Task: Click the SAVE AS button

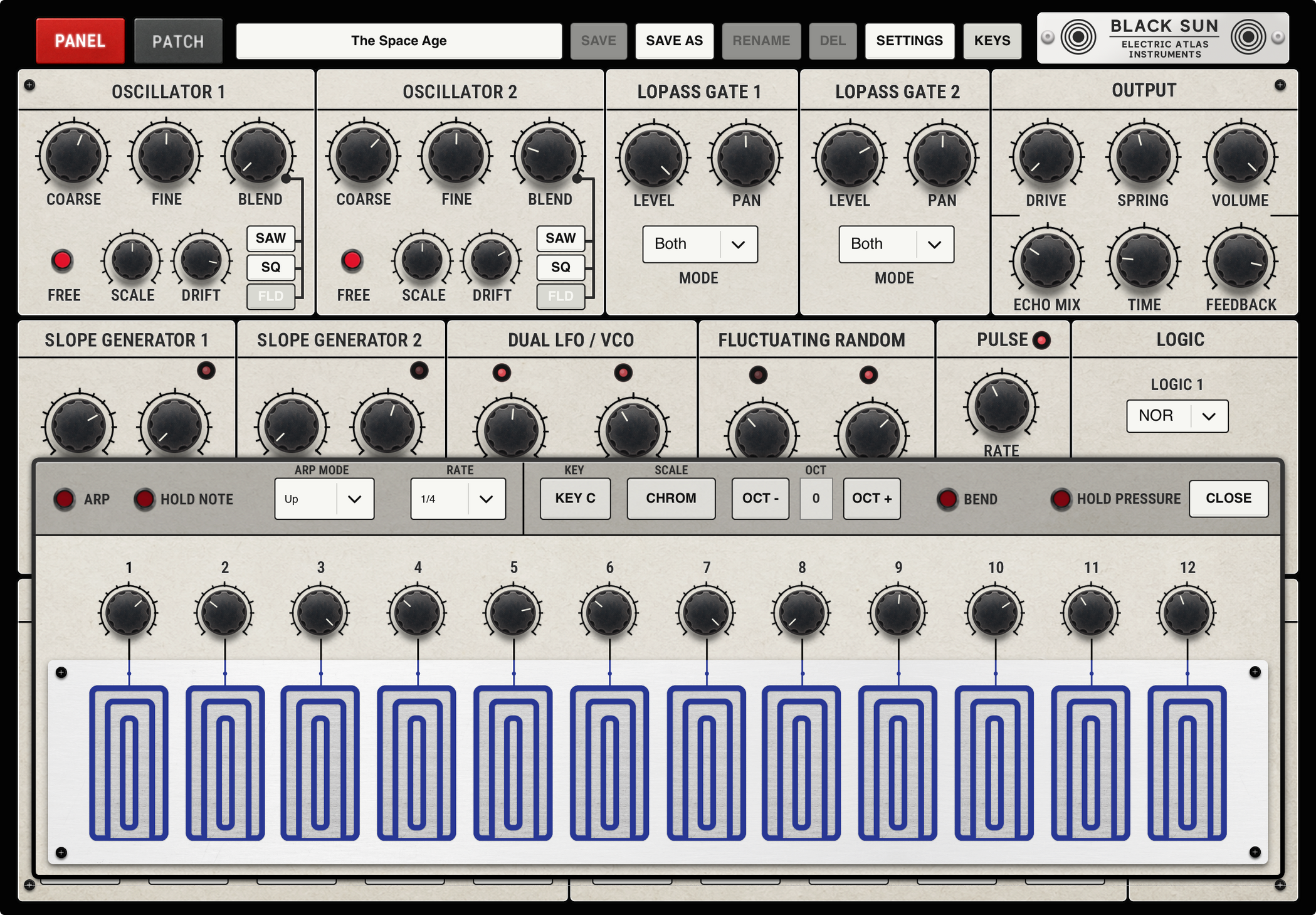Action: coord(674,41)
